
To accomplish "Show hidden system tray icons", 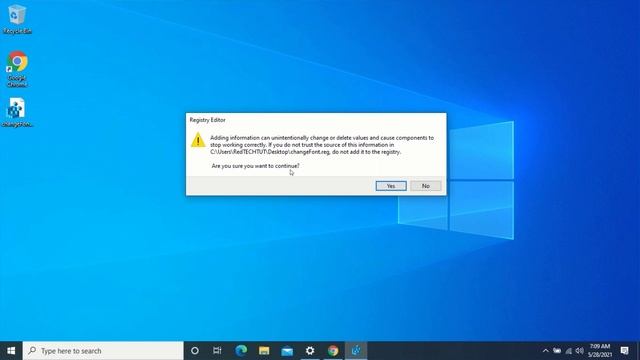I will tap(546, 351).
